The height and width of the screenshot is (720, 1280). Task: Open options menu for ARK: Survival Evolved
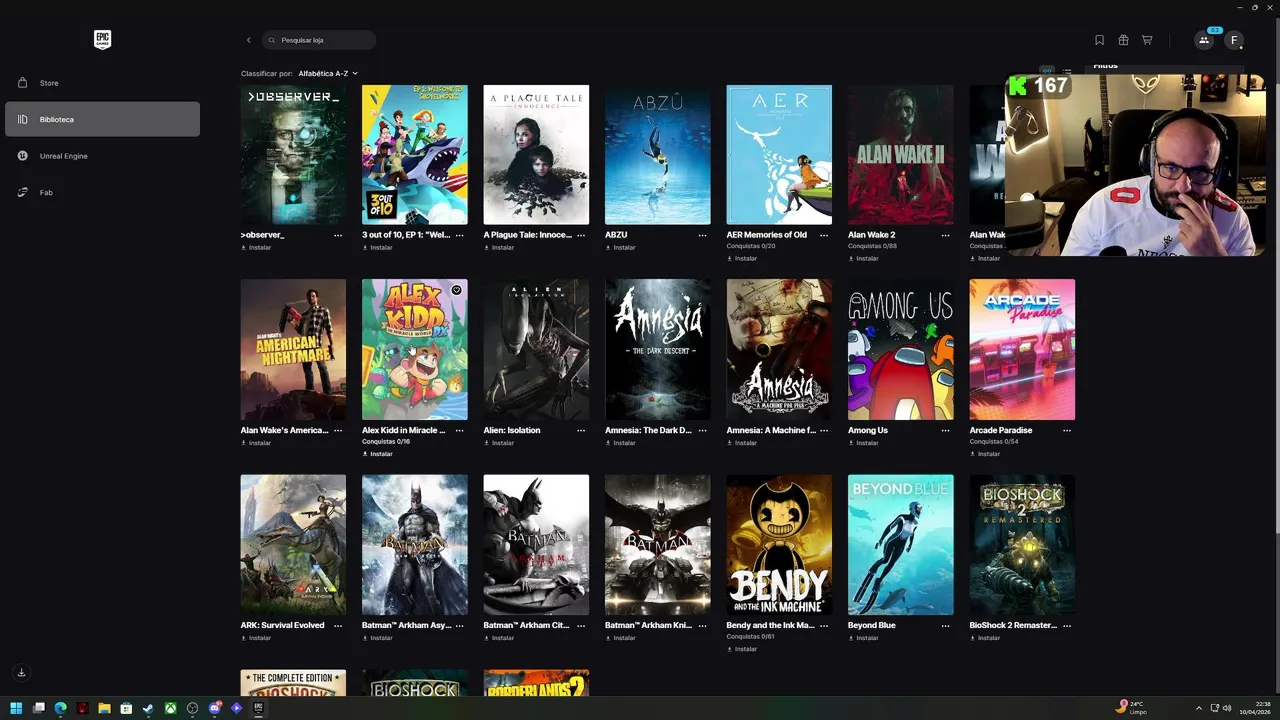[338, 625]
